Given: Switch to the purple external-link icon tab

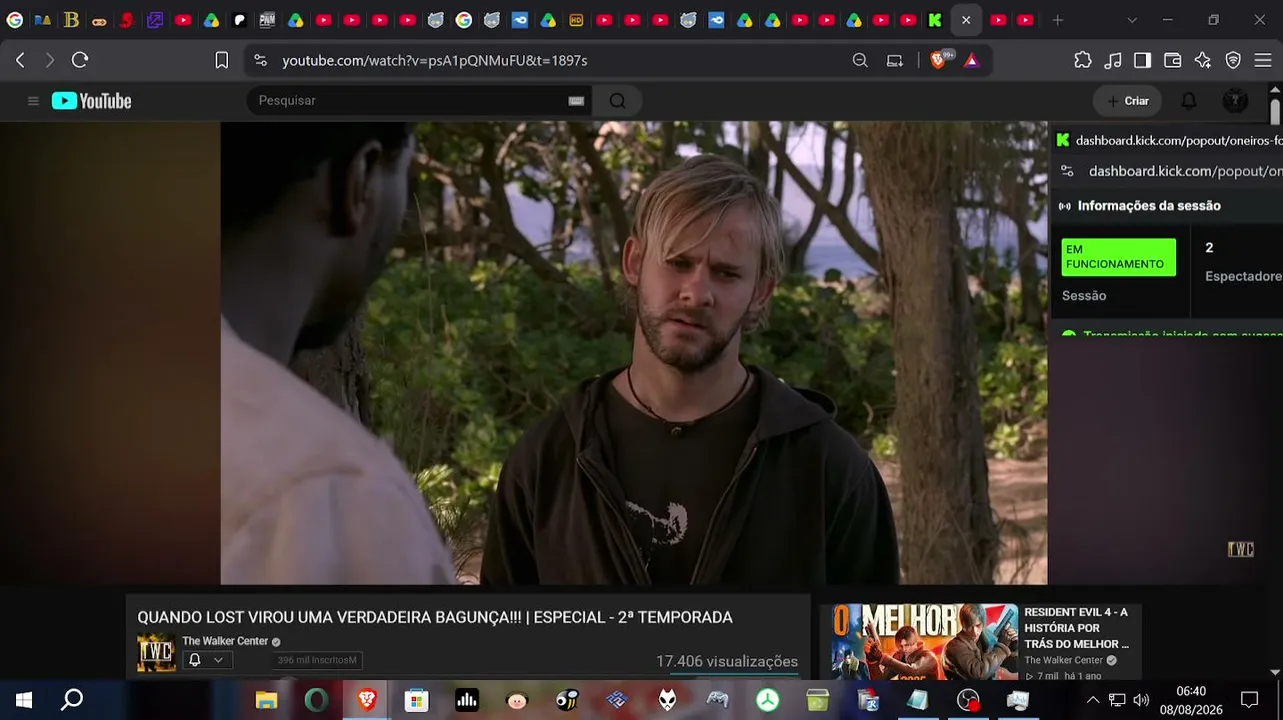Looking at the screenshot, I should click(155, 20).
